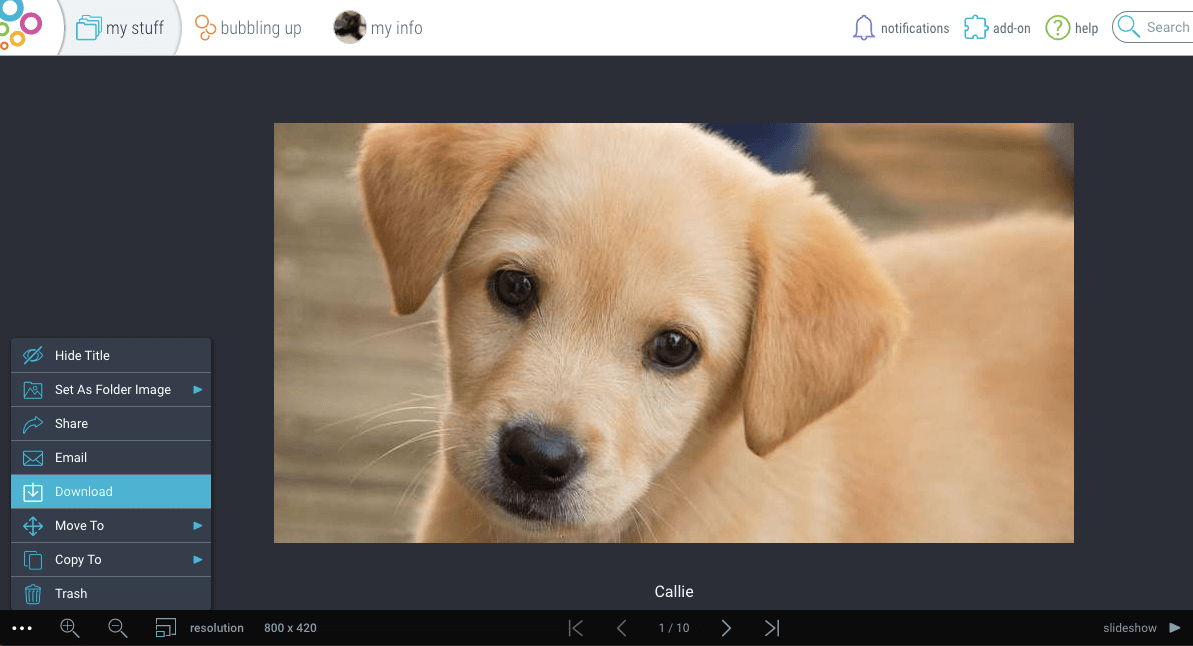Choose Move To menu entry
Image resolution: width=1193 pixels, height=646 pixels.
(x=111, y=526)
